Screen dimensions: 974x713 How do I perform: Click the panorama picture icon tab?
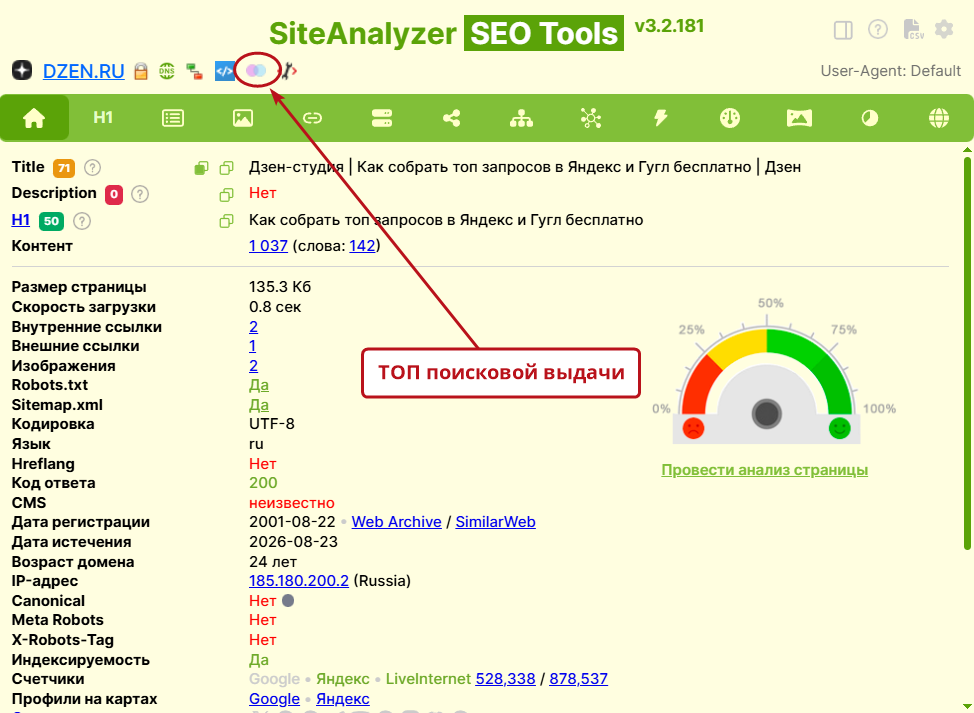tap(799, 118)
